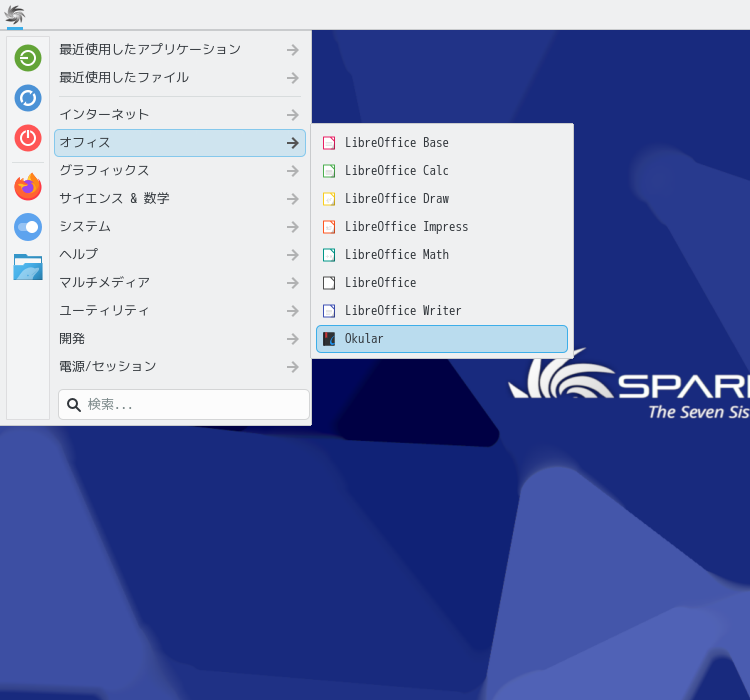Select the グラフィックス category
Screen dimensions: 750x700
180,171
